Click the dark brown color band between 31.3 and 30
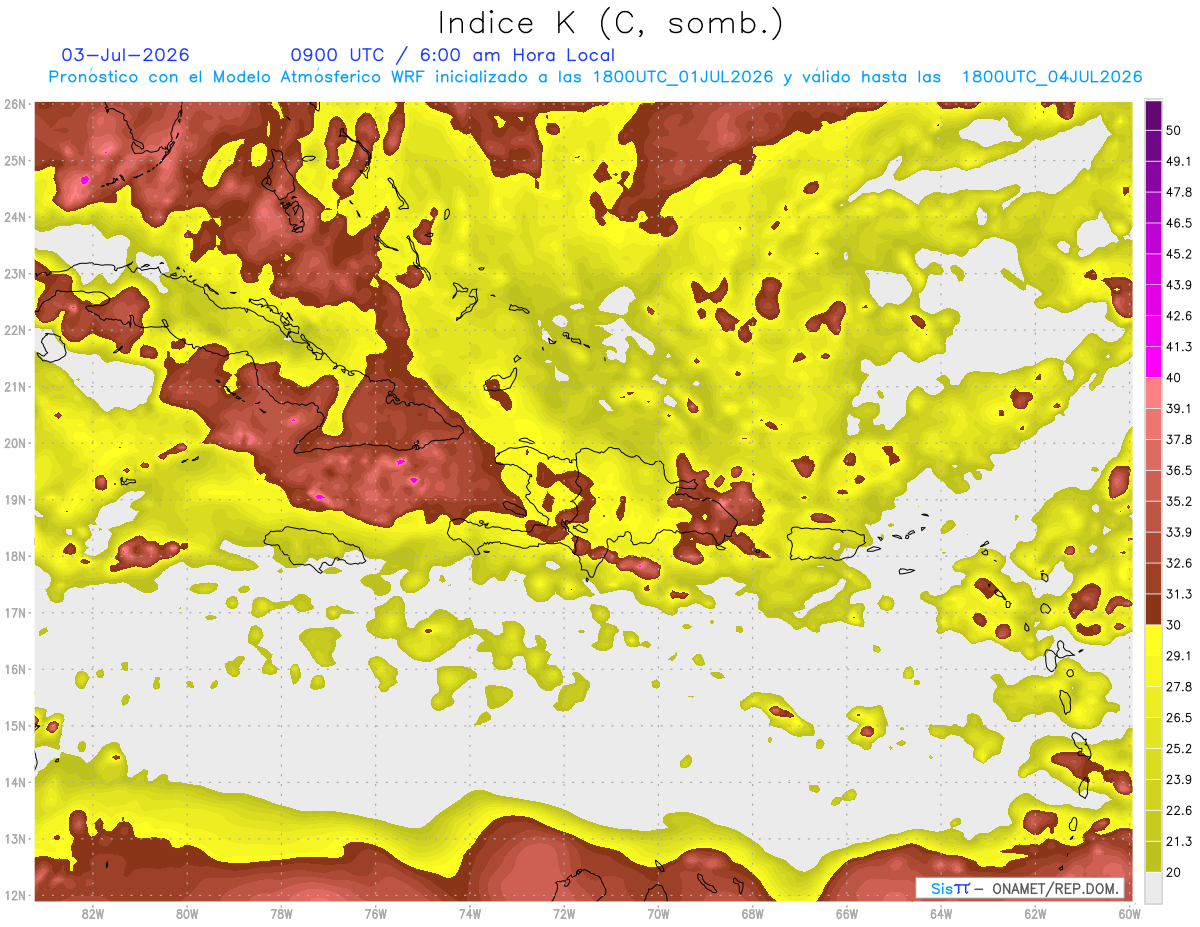Image resolution: width=1200 pixels, height=927 pixels. [1153, 610]
